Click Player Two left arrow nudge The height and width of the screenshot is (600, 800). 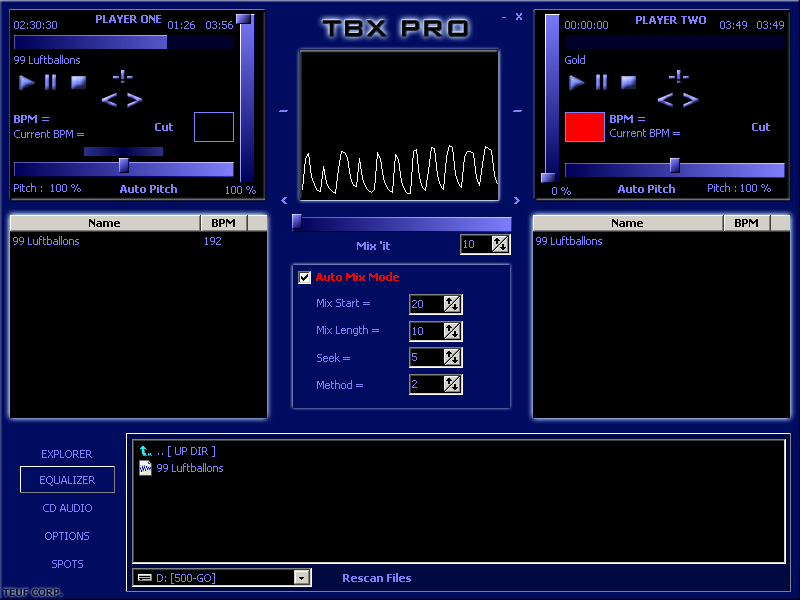(x=665, y=100)
